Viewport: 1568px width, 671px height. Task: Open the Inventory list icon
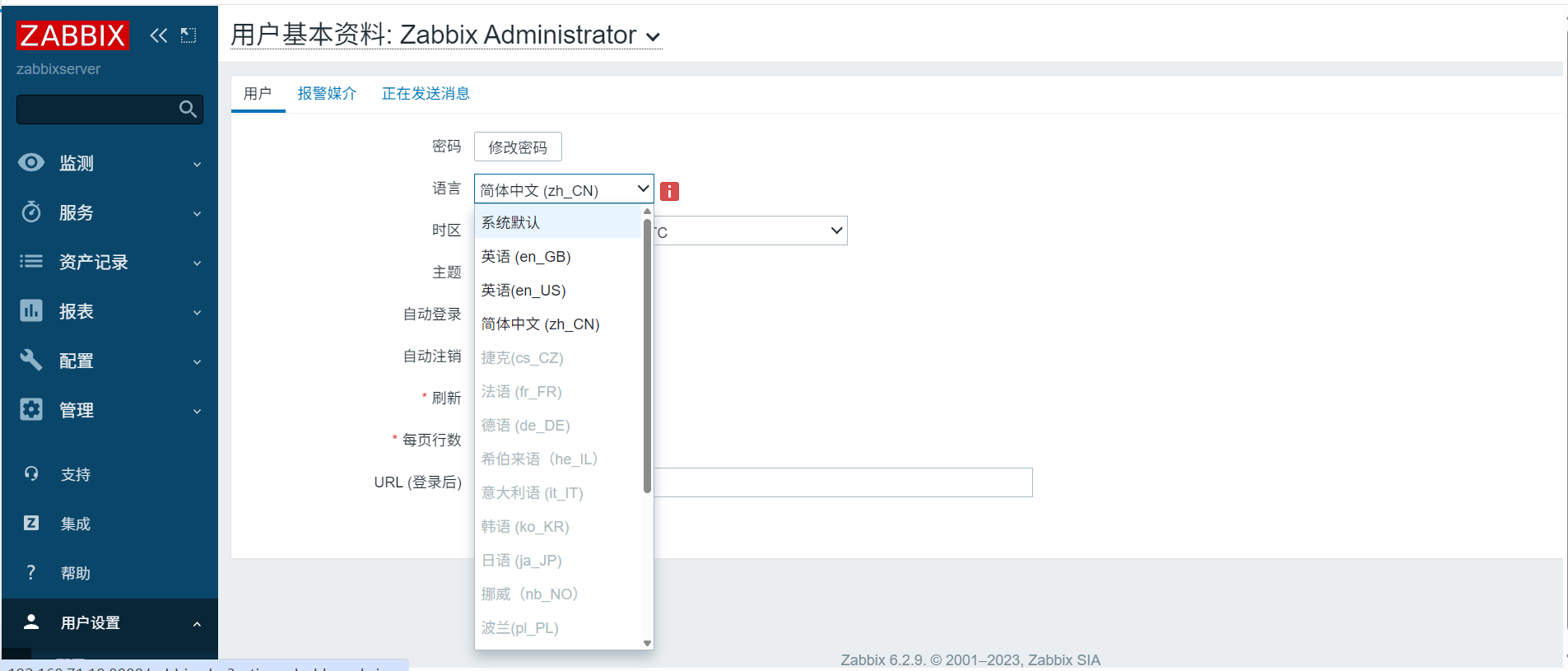coord(31,261)
